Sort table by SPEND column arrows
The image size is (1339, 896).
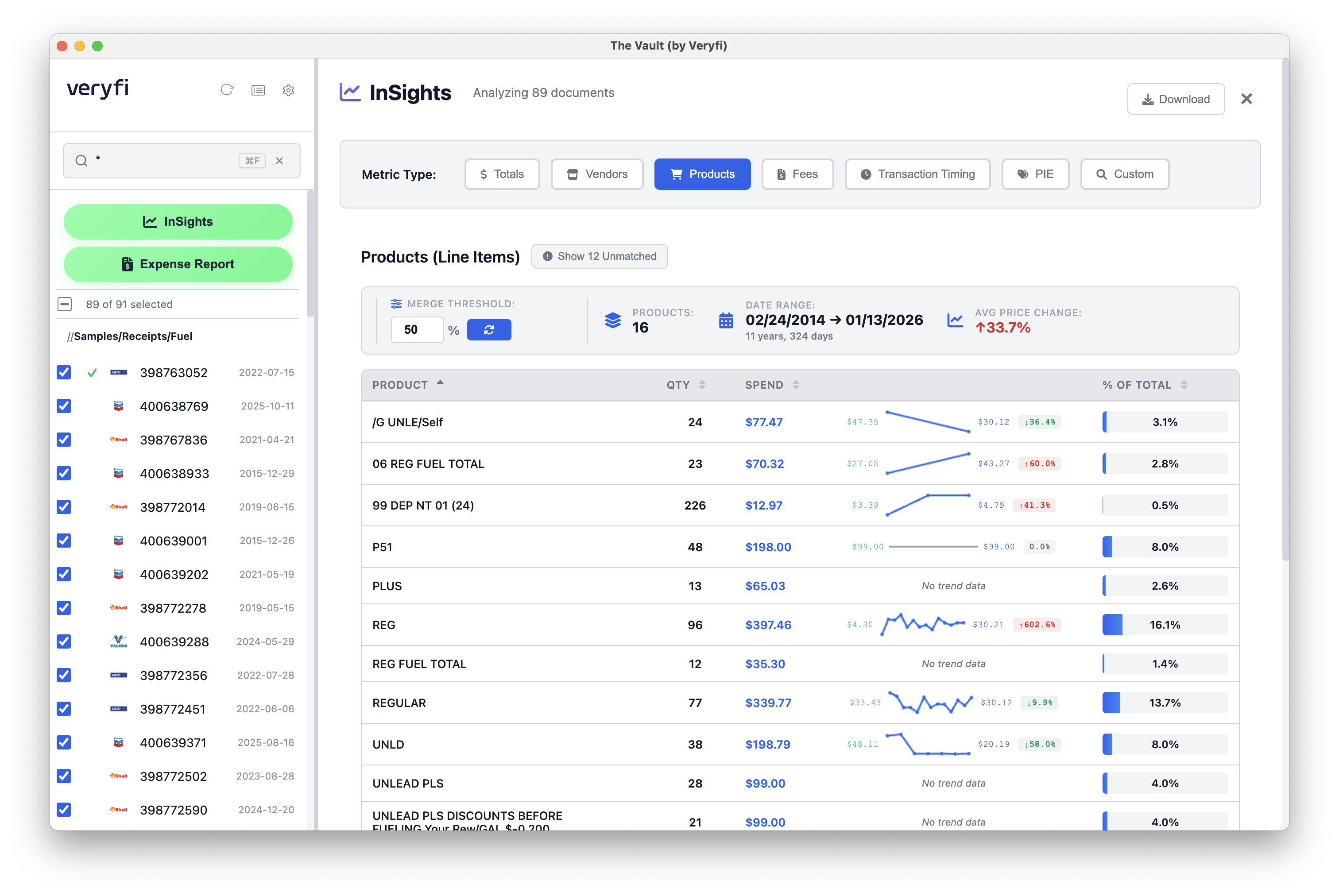(796, 385)
